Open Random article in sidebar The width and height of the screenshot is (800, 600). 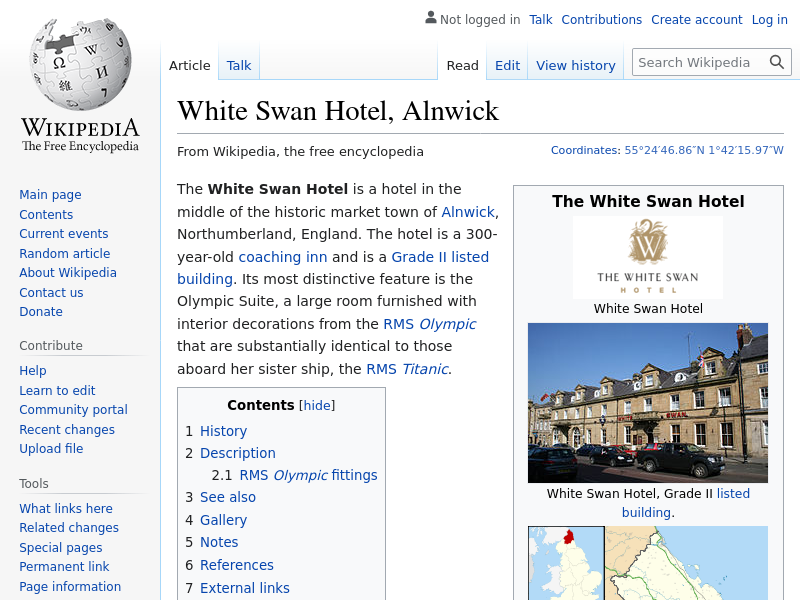[64, 253]
